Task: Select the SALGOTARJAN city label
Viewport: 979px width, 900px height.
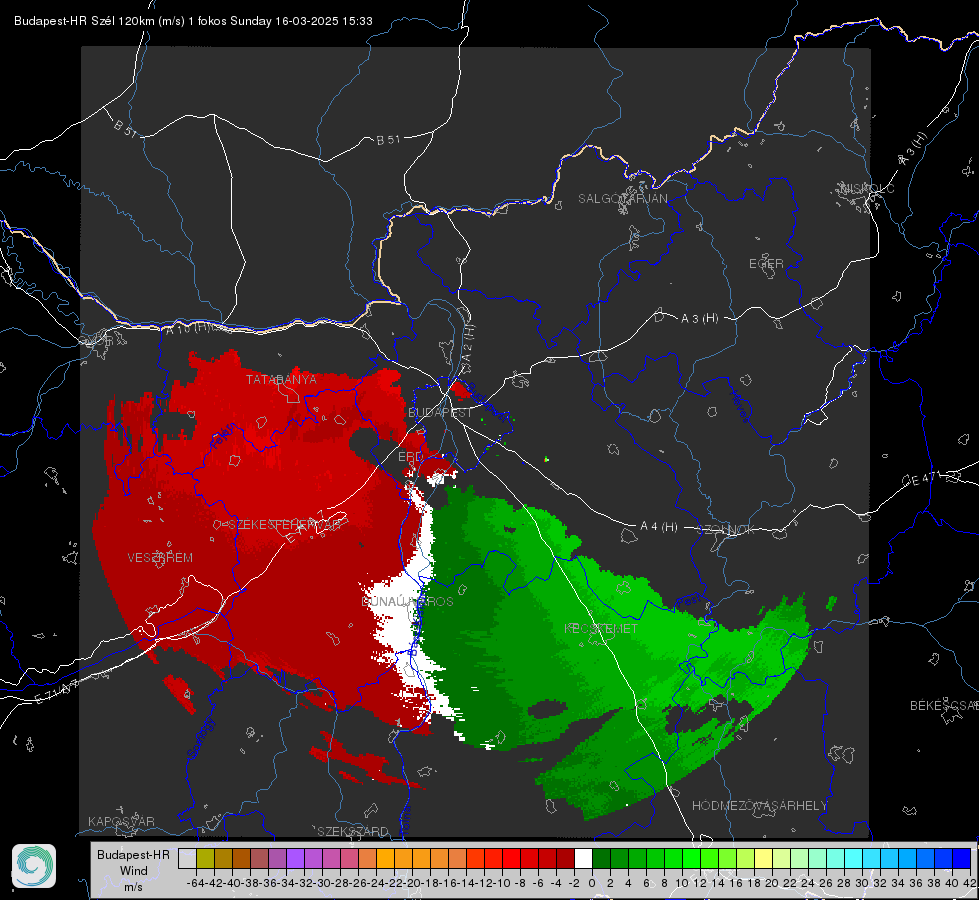Action: click(x=622, y=199)
